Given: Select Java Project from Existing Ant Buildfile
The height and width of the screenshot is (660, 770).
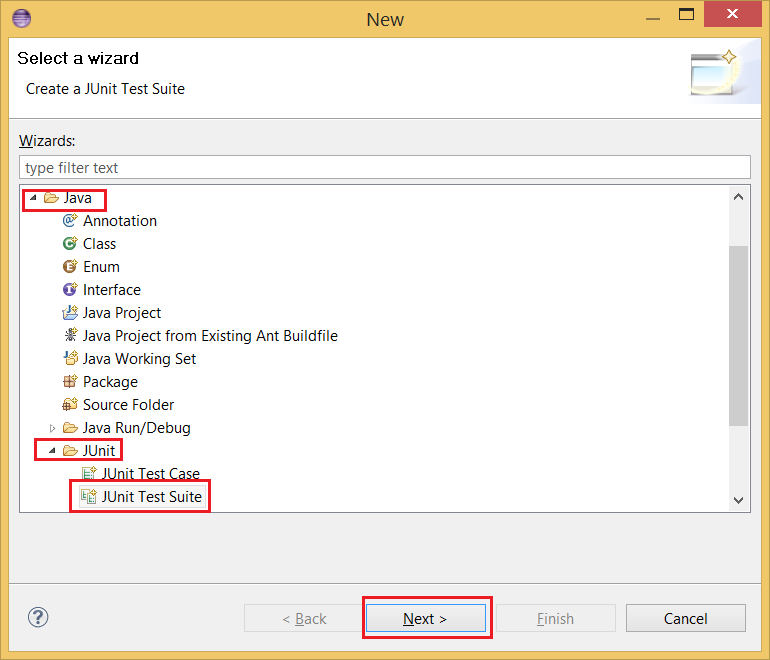Looking at the screenshot, I should (210, 336).
